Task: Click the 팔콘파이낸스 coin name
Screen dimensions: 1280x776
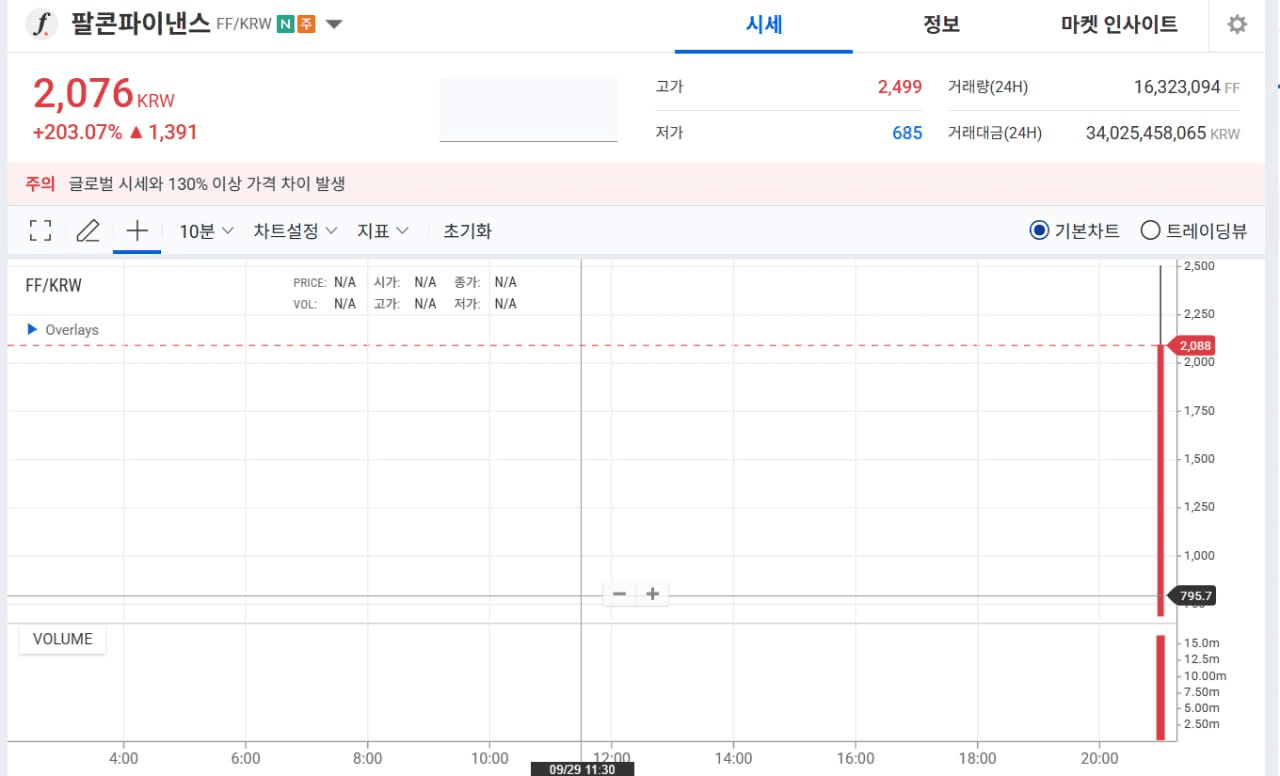Action: coord(140,24)
